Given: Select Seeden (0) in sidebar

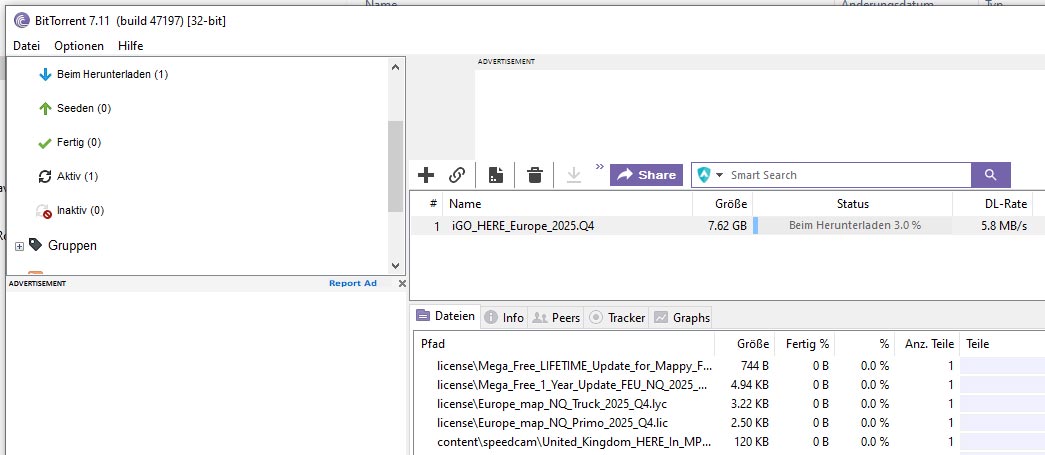Looking at the screenshot, I should tap(84, 109).
